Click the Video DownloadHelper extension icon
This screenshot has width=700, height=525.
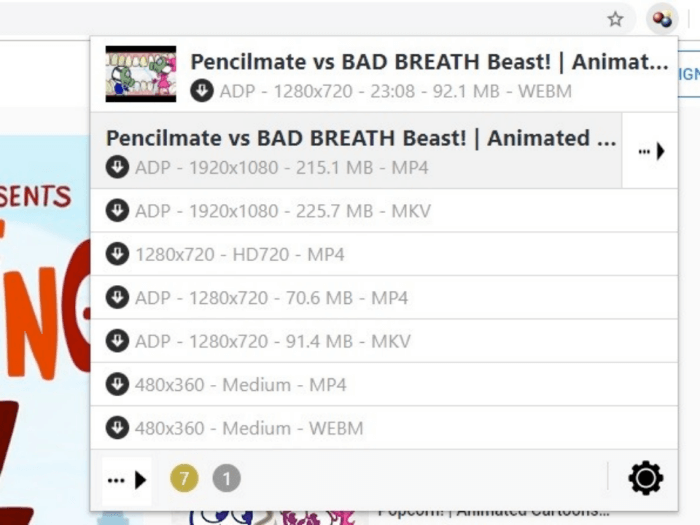(662, 20)
